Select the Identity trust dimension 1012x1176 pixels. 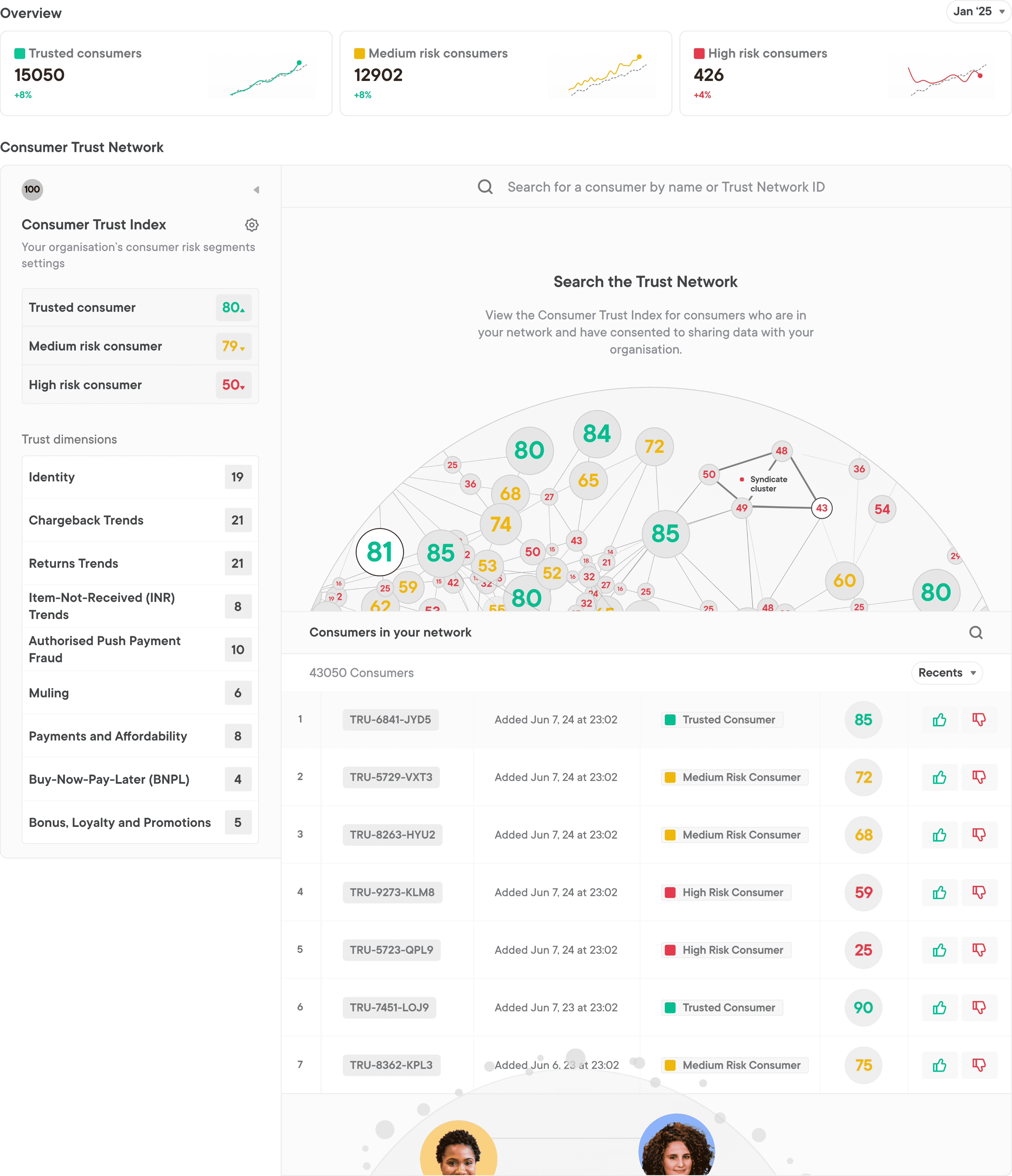click(x=140, y=477)
